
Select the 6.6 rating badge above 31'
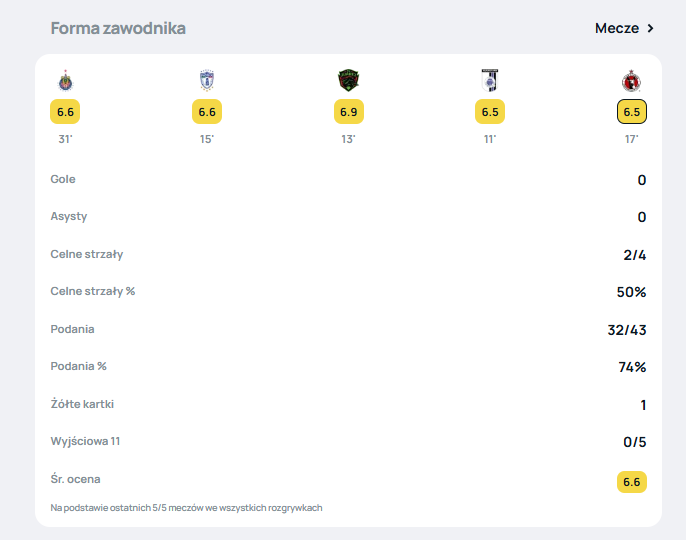(65, 112)
